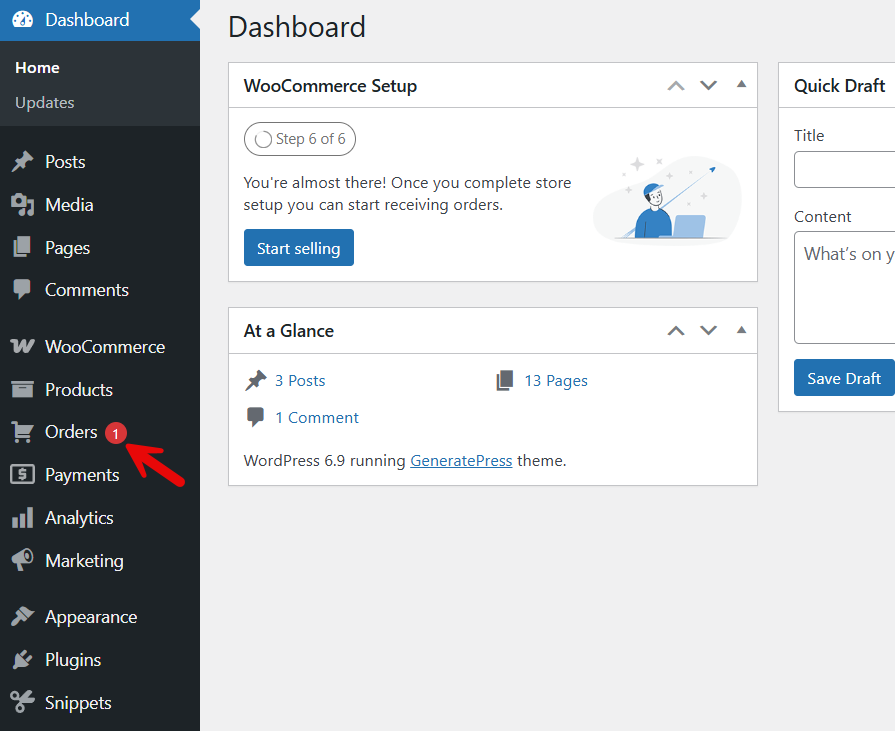
Task: Click the Save Draft button
Action: (843, 378)
